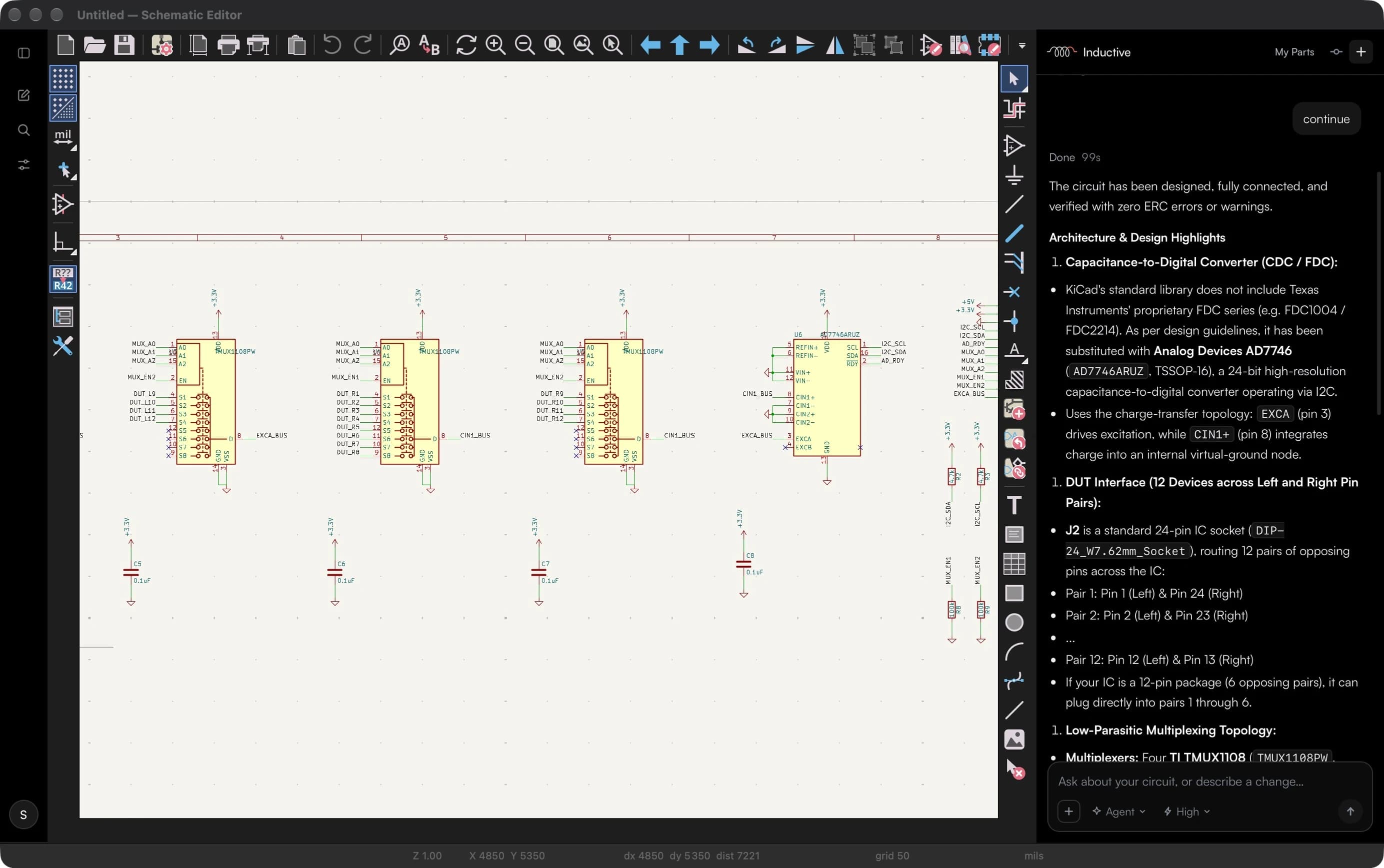Toggle grid overrides
Image resolution: width=1384 pixels, height=868 pixels.
click(62, 108)
